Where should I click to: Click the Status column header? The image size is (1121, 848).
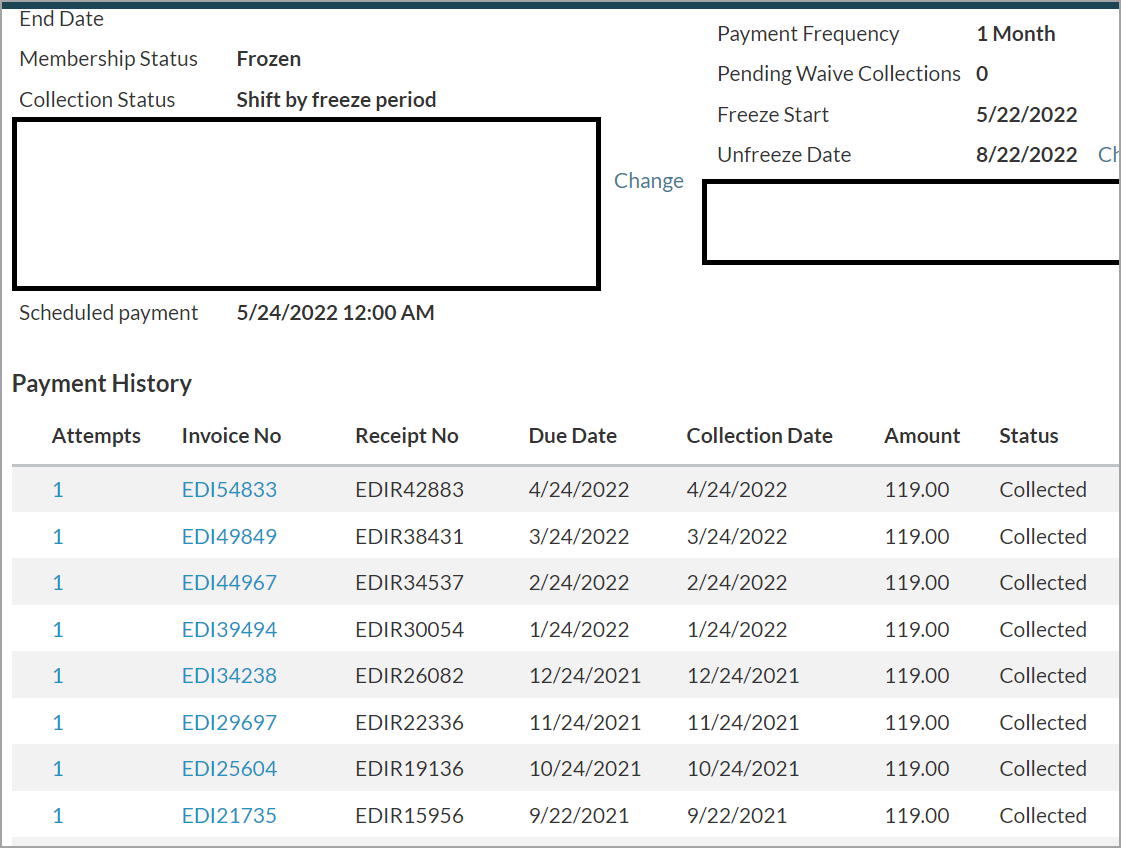tap(1028, 436)
